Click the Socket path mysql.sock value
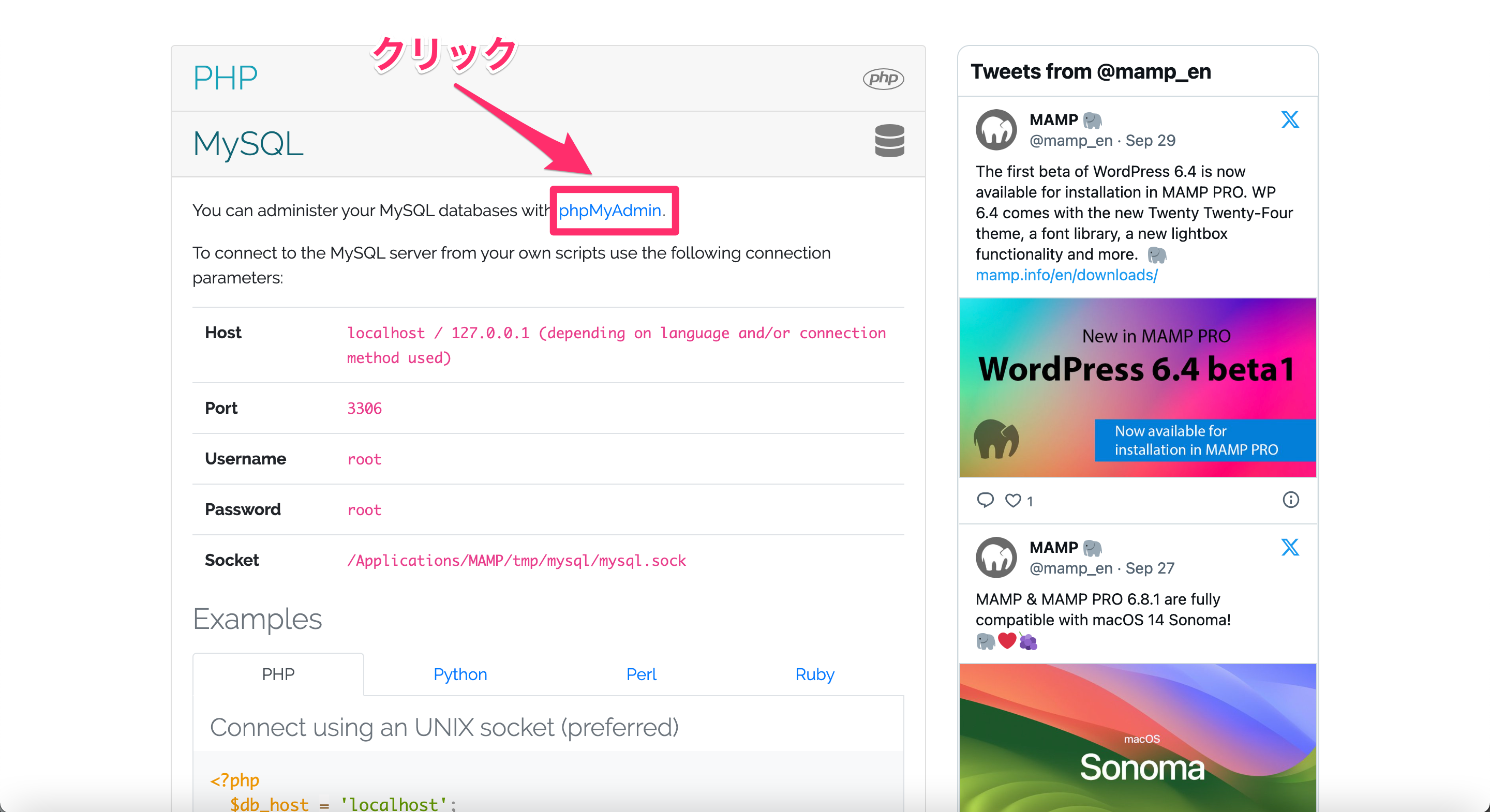The height and width of the screenshot is (812, 1490). click(x=516, y=561)
